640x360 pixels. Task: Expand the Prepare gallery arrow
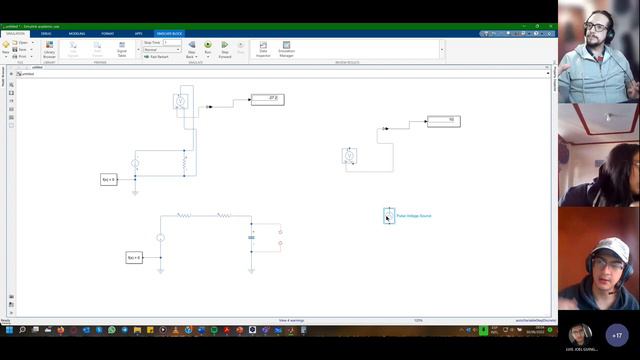(x=138, y=50)
